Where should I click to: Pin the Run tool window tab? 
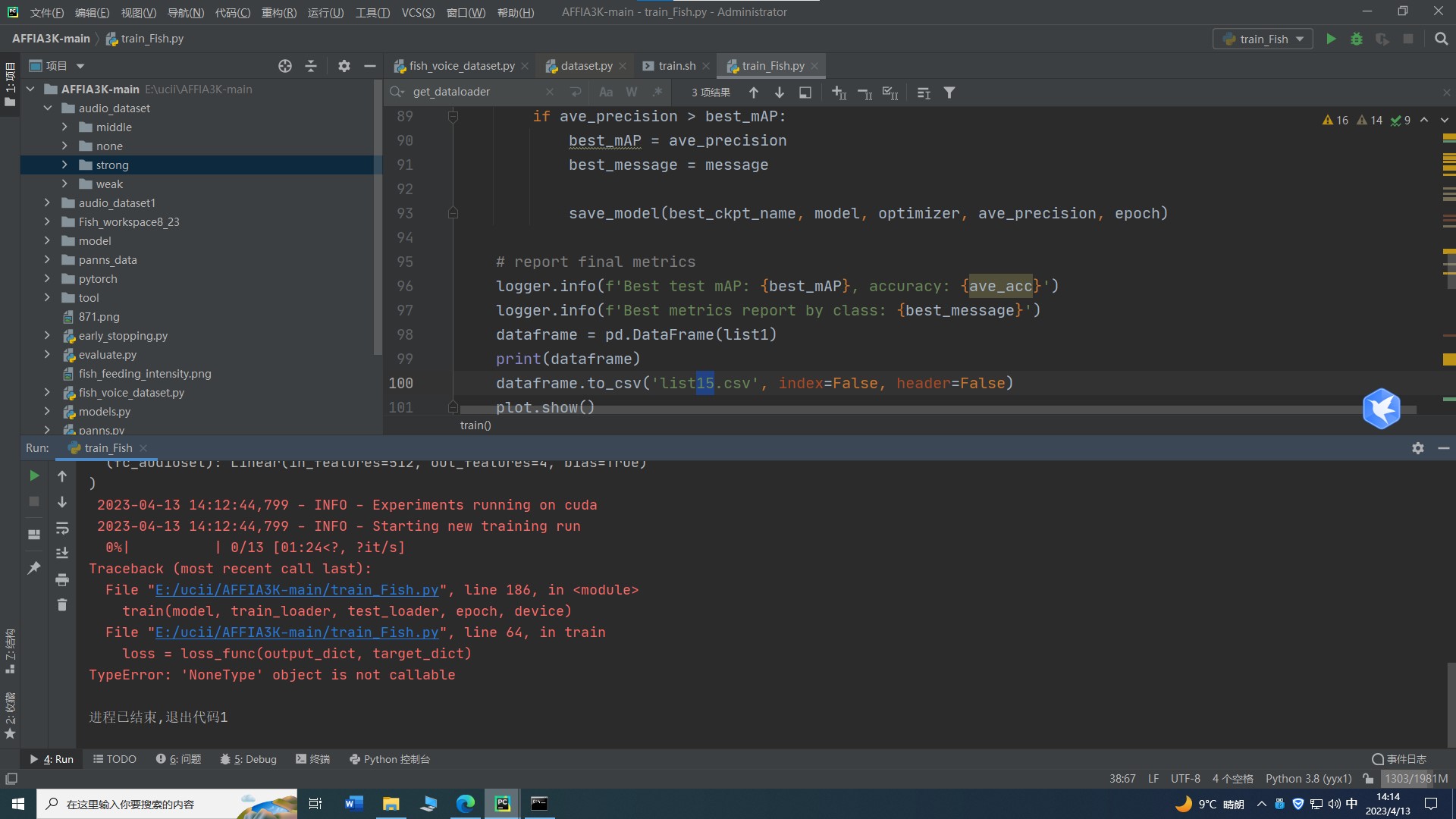[33, 568]
